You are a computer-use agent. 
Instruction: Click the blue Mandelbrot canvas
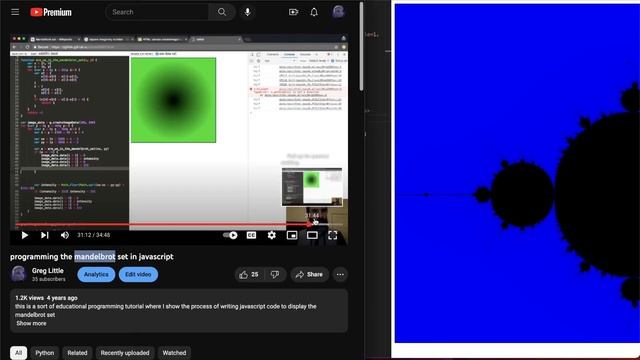click(x=517, y=173)
